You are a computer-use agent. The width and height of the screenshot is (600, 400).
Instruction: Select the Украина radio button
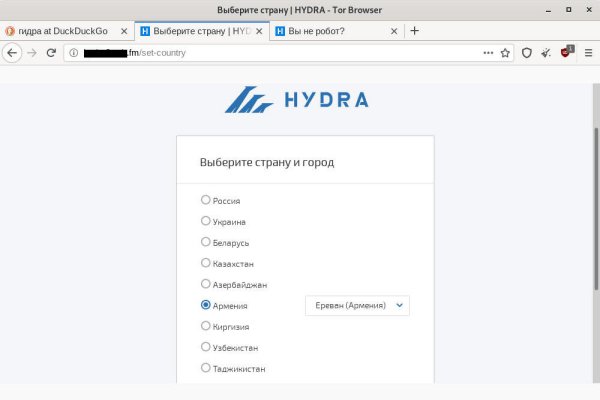coord(206,221)
